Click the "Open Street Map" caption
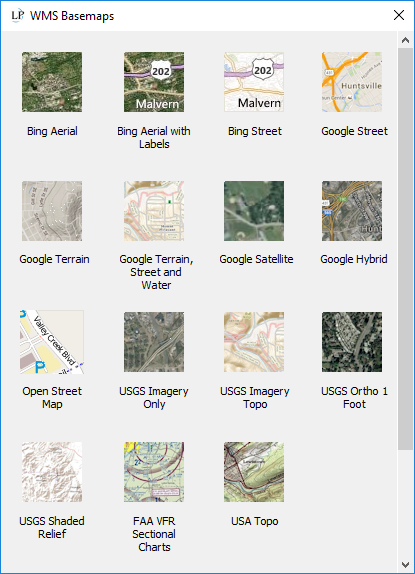This screenshot has width=415, height=574. click(x=52, y=398)
